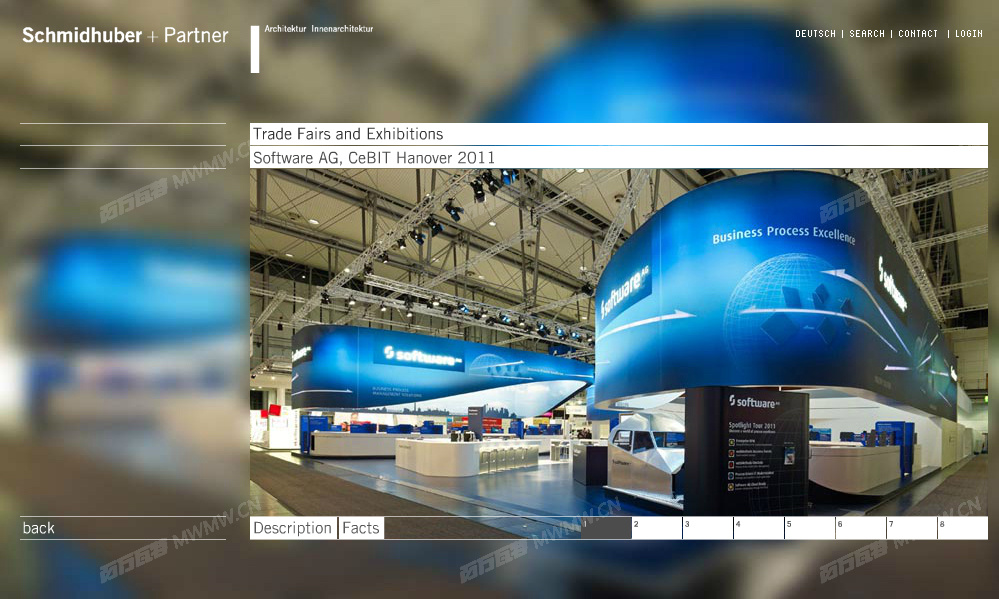Open the SEARCH link
The height and width of the screenshot is (599, 999).
(x=866, y=34)
